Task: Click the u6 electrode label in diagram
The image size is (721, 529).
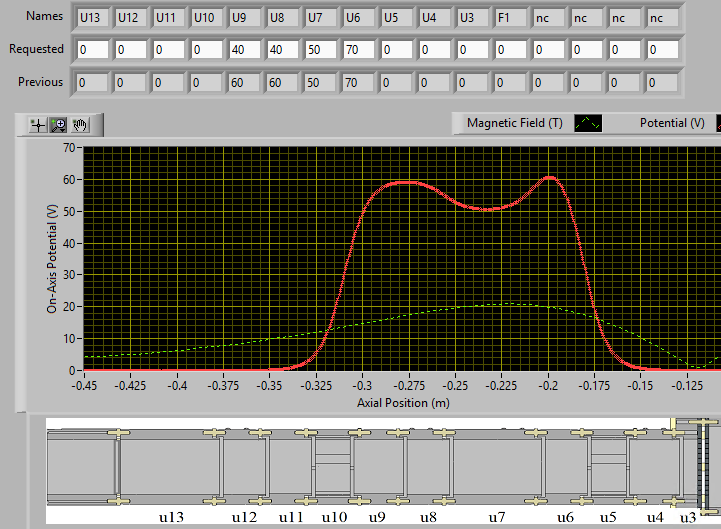Action: (565, 518)
